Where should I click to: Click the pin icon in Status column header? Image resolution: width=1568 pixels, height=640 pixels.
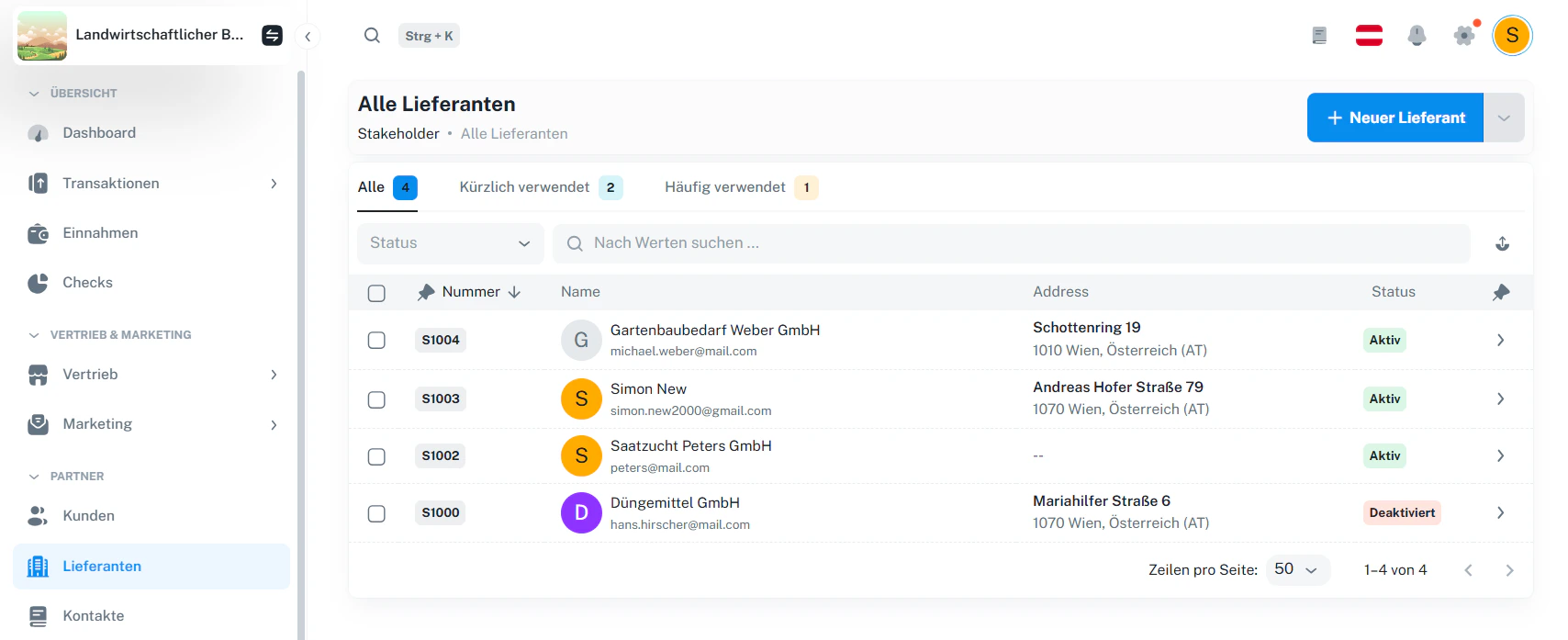pos(1501,292)
